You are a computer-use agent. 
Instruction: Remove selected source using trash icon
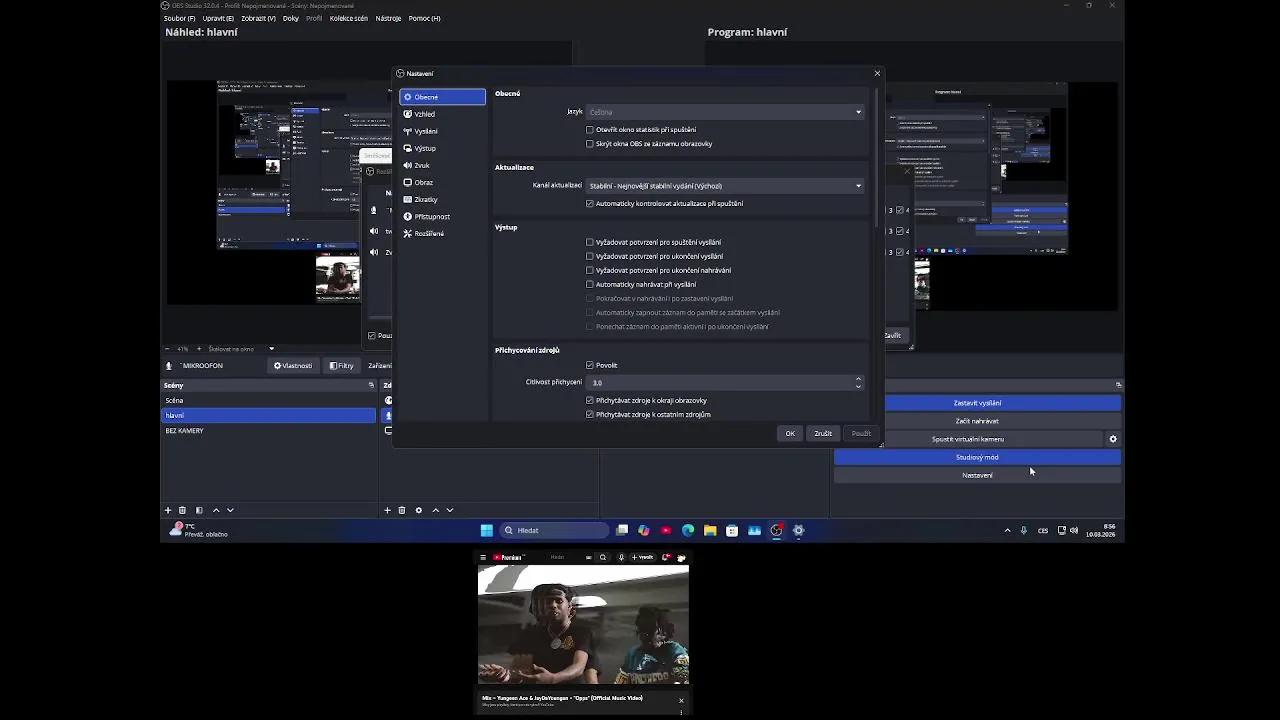pos(402,510)
